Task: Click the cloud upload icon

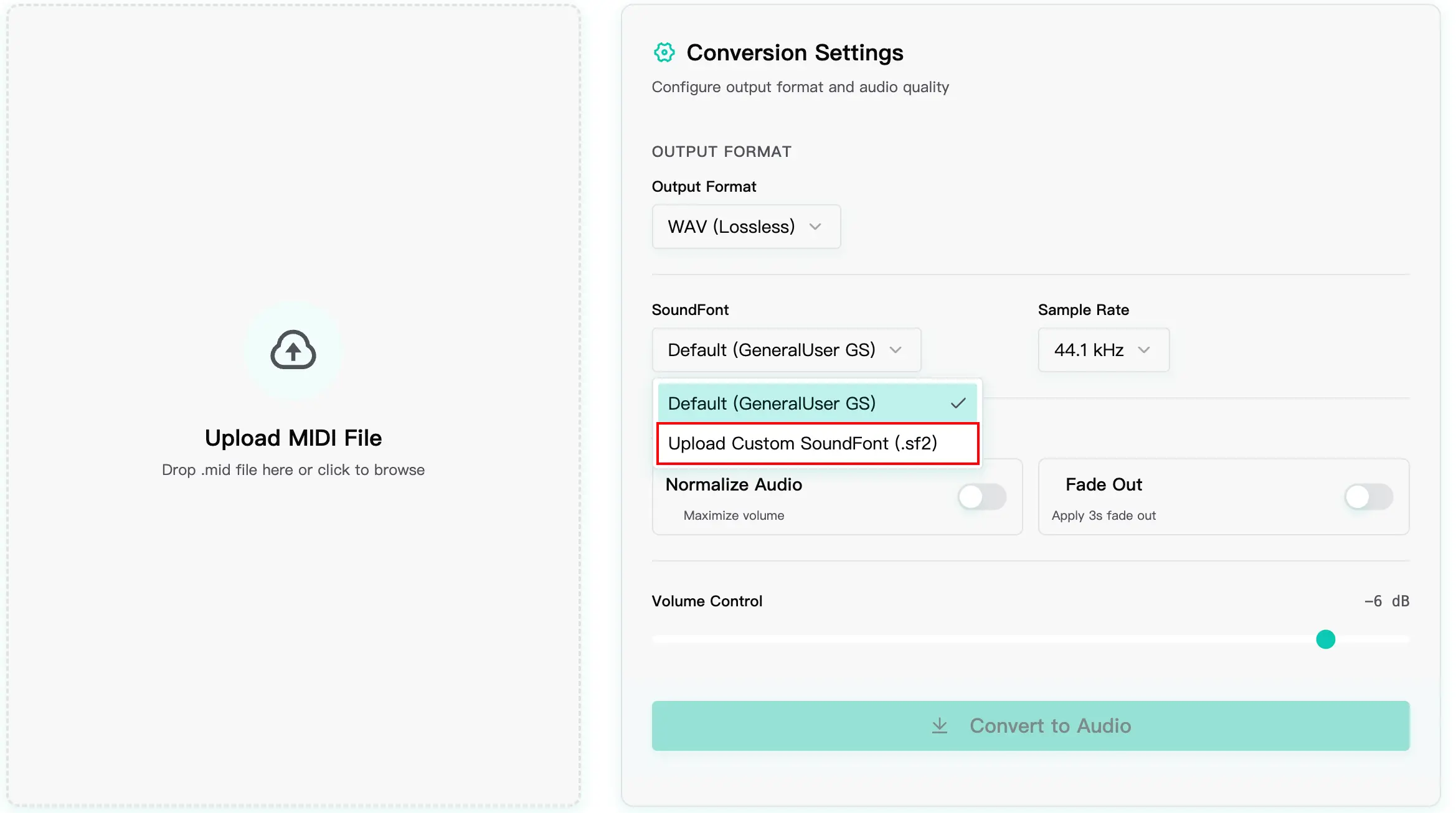Action: click(x=293, y=350)
